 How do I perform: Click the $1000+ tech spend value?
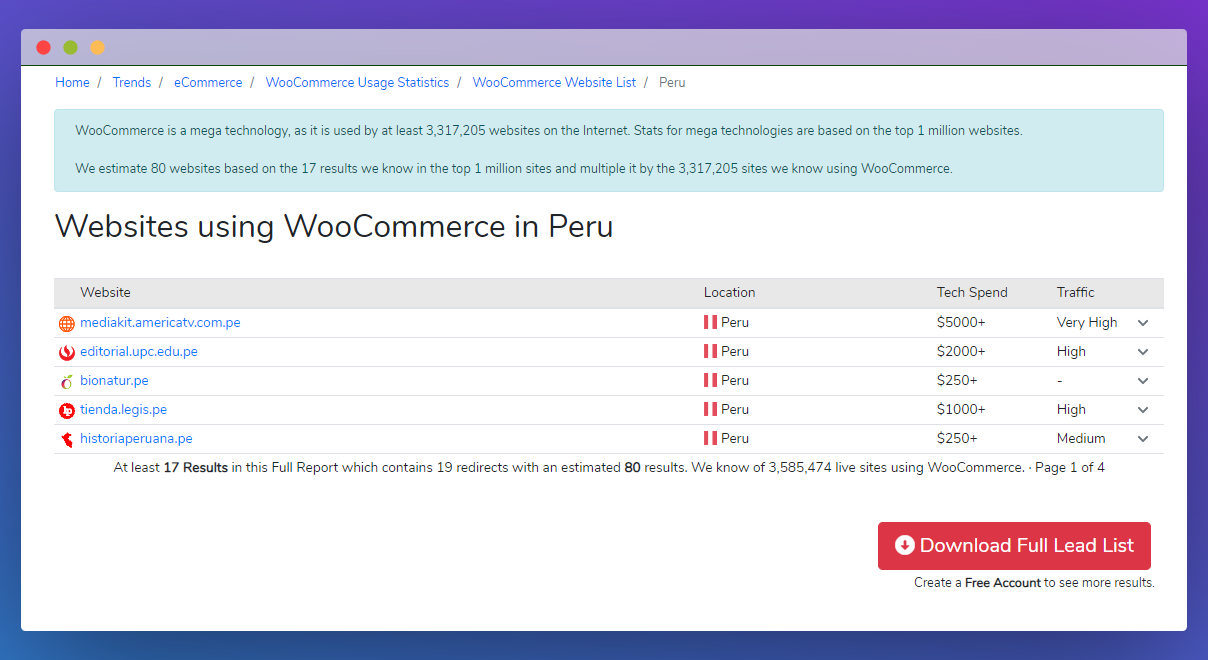pos(961,409)
